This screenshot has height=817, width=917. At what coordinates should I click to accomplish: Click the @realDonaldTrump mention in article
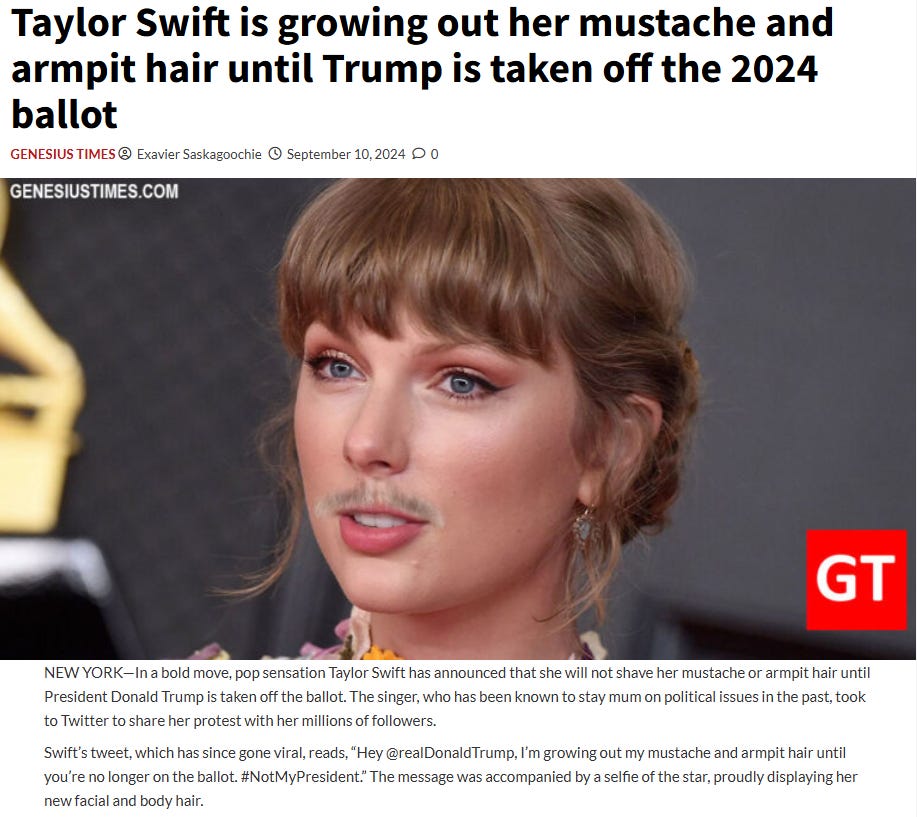tap(450, 753)
